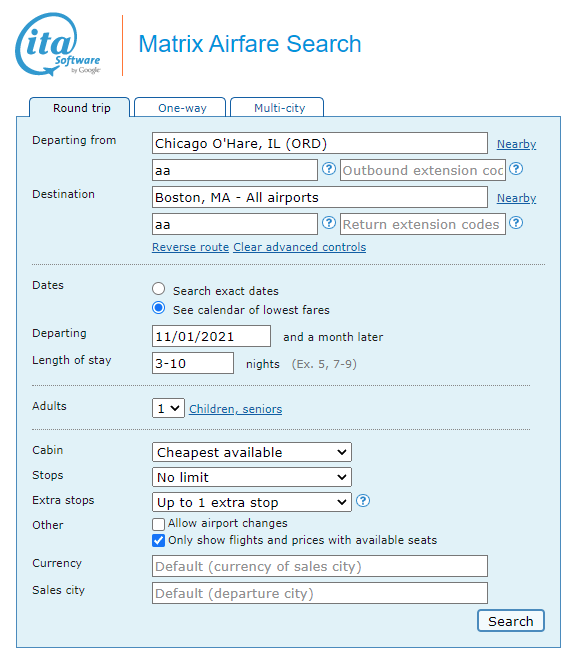Open help icon beside Extra stops

pos(363,501)
